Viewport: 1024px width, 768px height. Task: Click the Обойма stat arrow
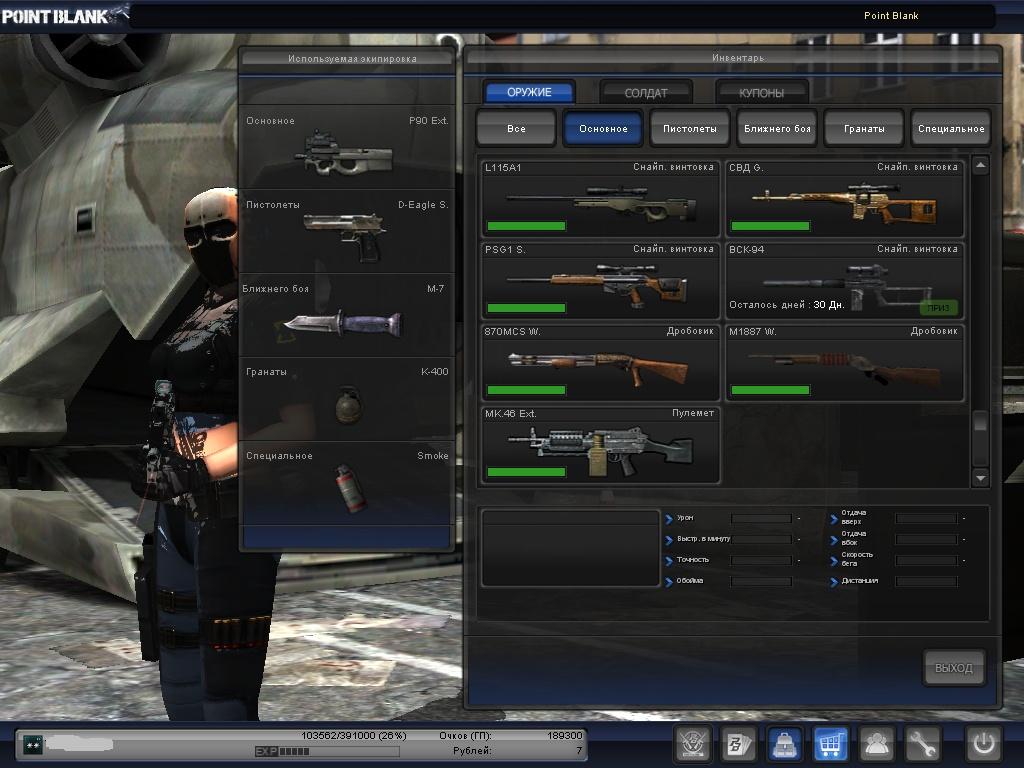669,581
